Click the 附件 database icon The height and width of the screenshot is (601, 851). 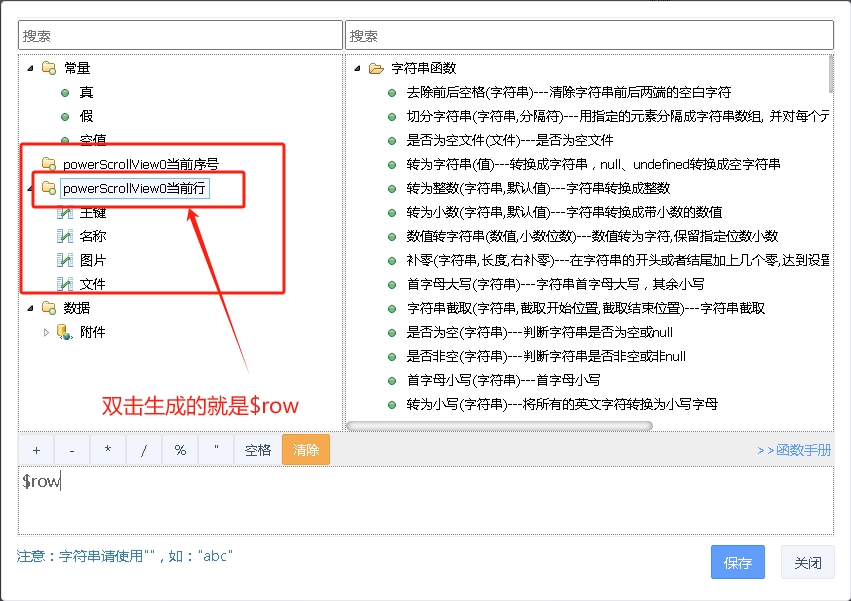(65, 332)
